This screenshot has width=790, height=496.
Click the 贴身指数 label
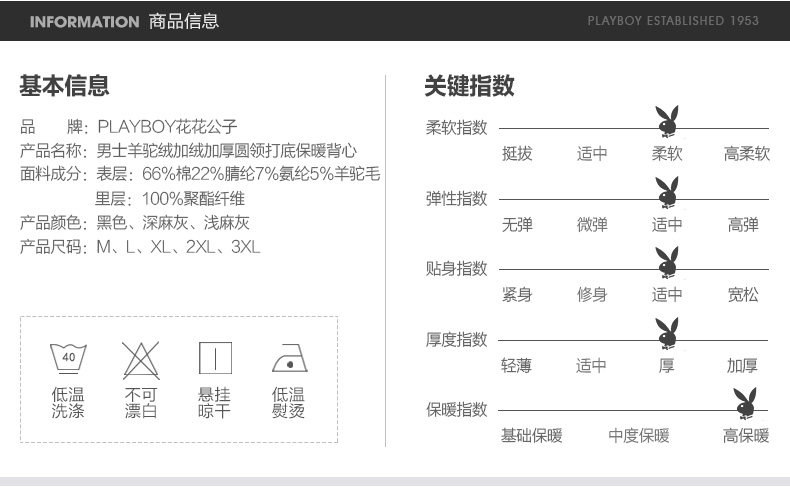click(x=456, y=268)
